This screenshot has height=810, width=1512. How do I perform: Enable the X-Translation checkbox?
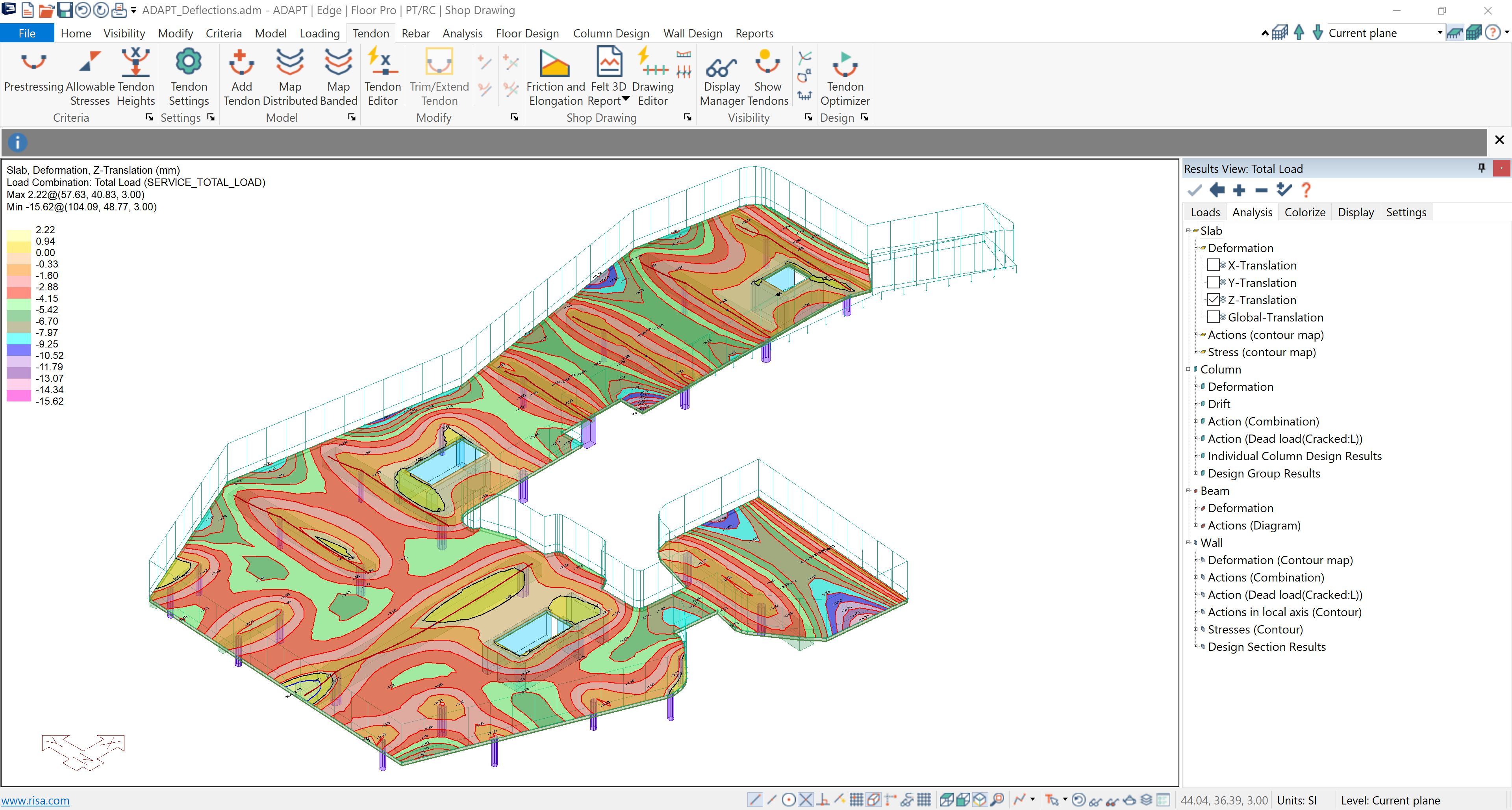click(x=1213, y=266)
